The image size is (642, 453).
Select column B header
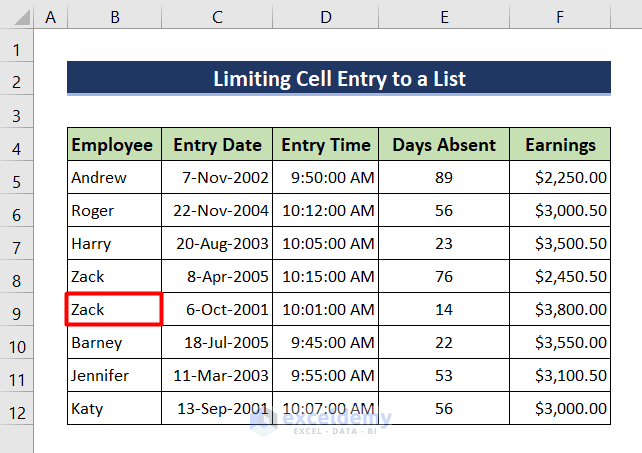[x=115, y=17]
